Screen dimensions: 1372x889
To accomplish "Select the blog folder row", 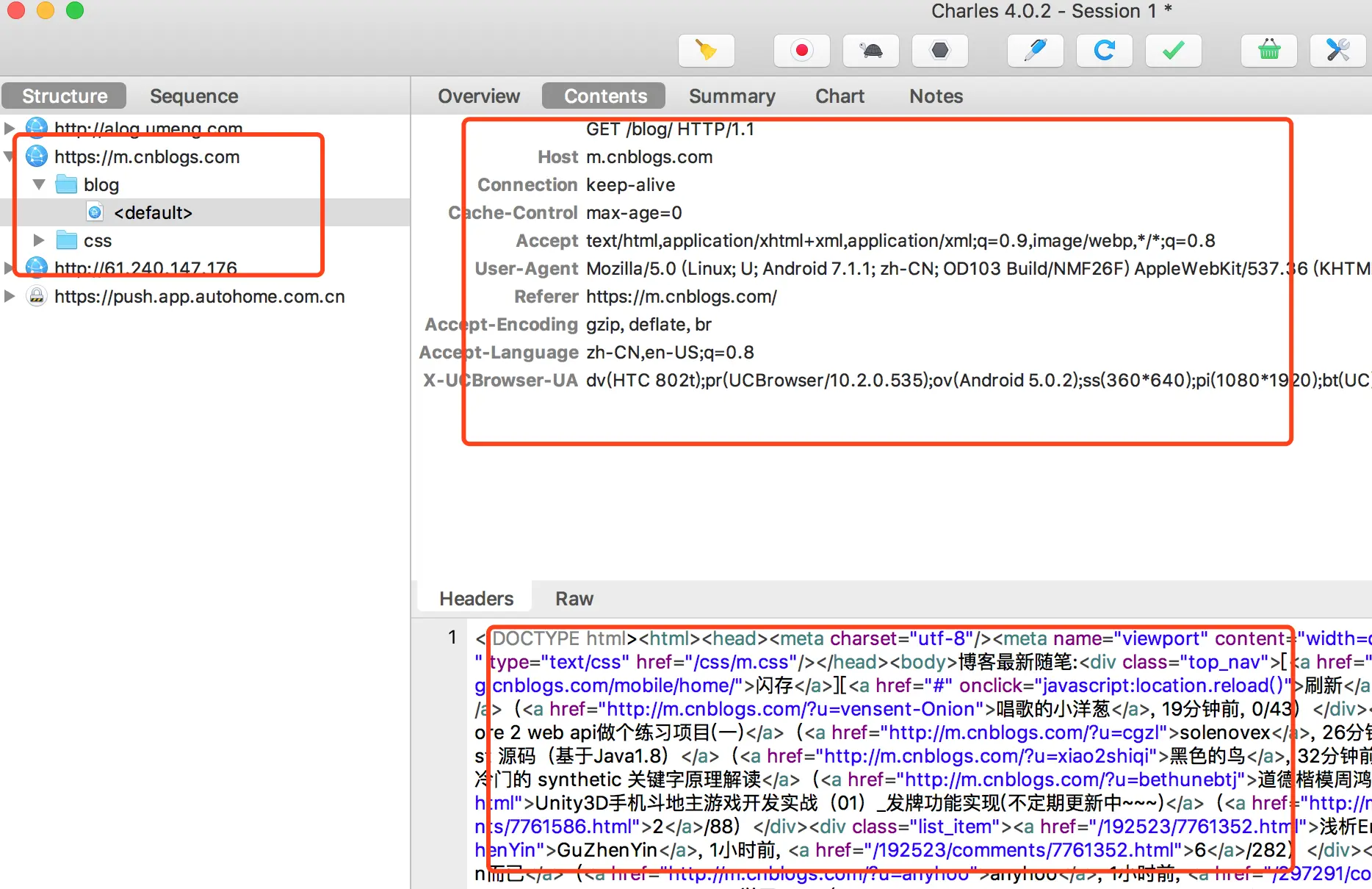I will click(x=205, y=184).
